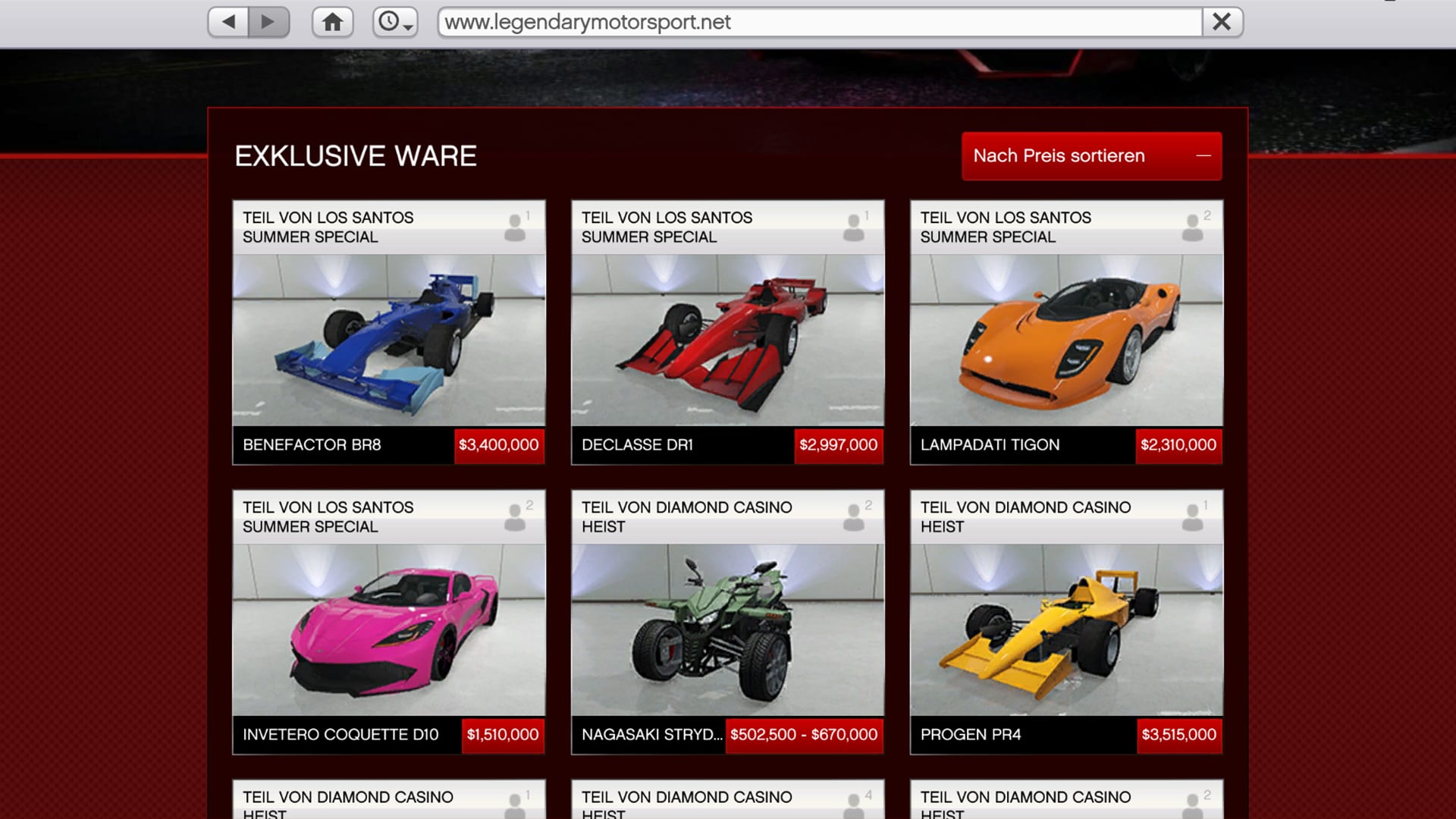Click the legendarymotorsport.net address field
The image size is (1456, 819).
pyautogui.click(x=820, y=22)
